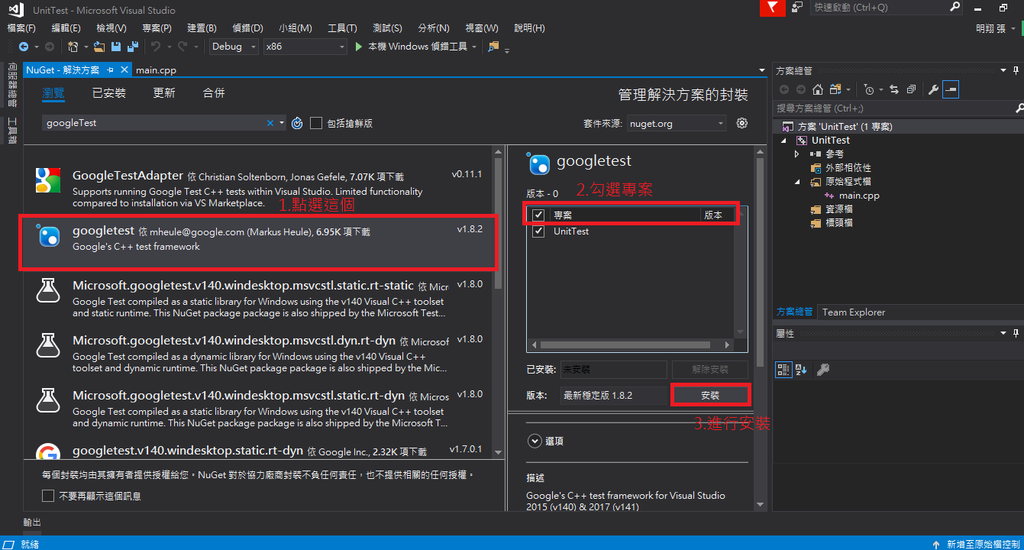The image size is (1024, 550).
Task: Expand the options section chevron
Action: [534, 441]
